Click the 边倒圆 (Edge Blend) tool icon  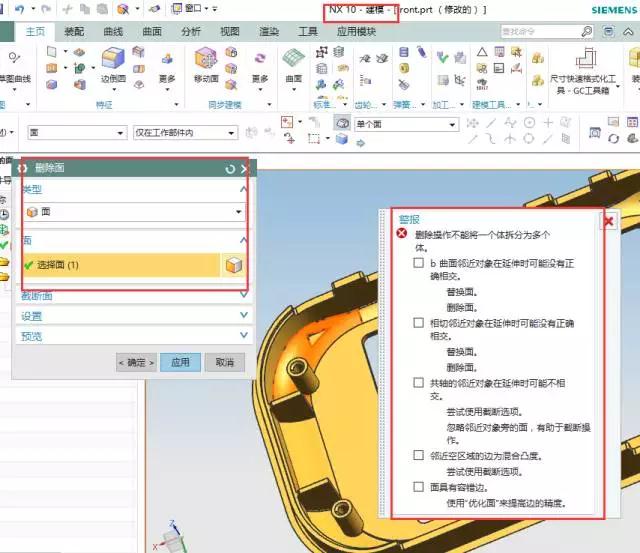click(112, 59)
